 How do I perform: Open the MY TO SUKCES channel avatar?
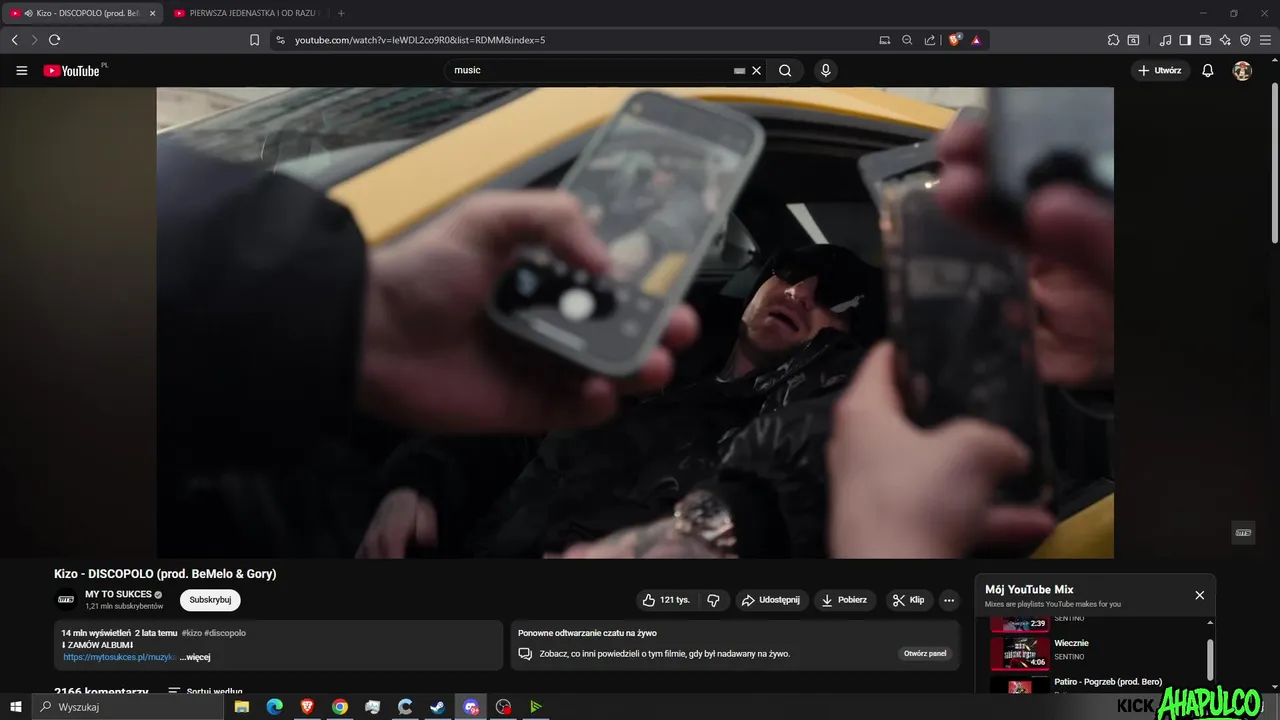(65, 600)
